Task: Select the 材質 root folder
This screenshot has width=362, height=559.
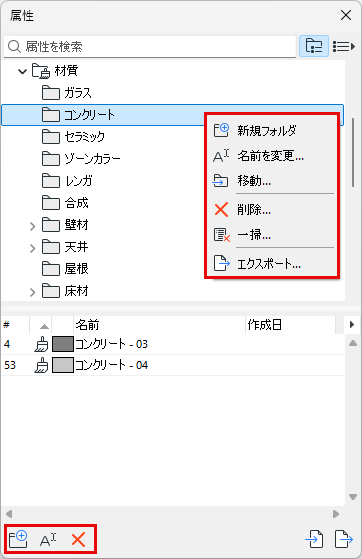Action: coord(55,71)
